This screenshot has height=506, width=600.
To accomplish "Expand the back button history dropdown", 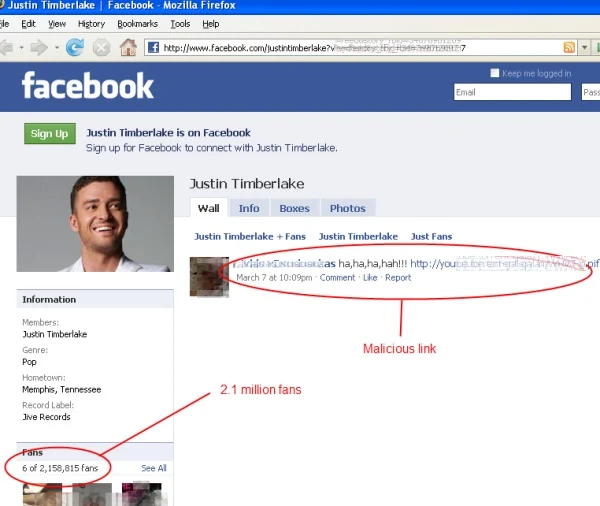I will click(21, 48).
